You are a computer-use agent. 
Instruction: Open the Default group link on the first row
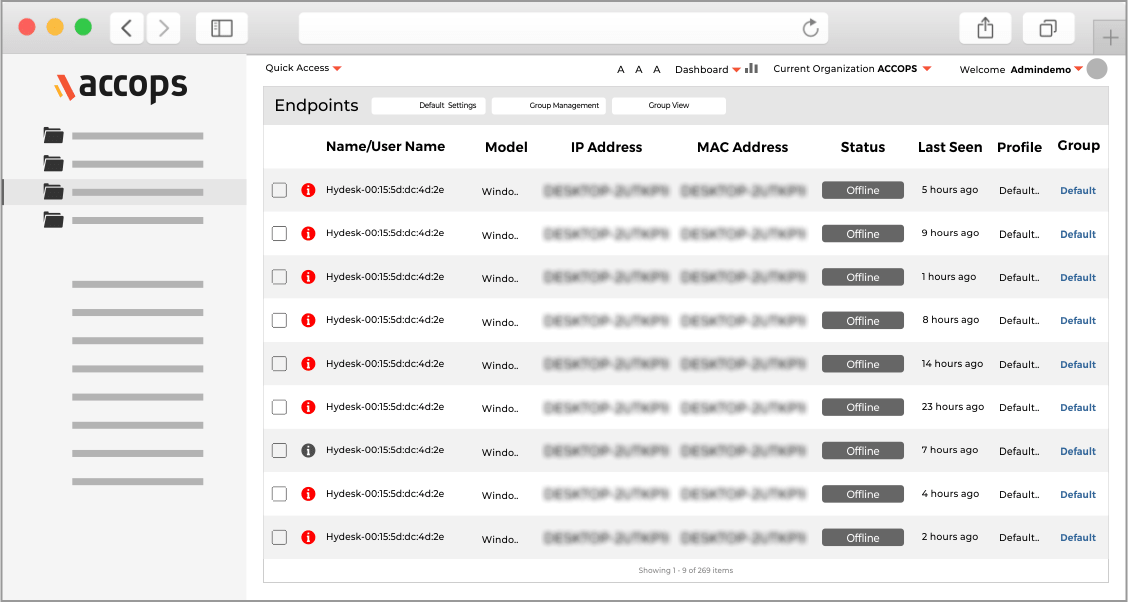click(1077, 190)
